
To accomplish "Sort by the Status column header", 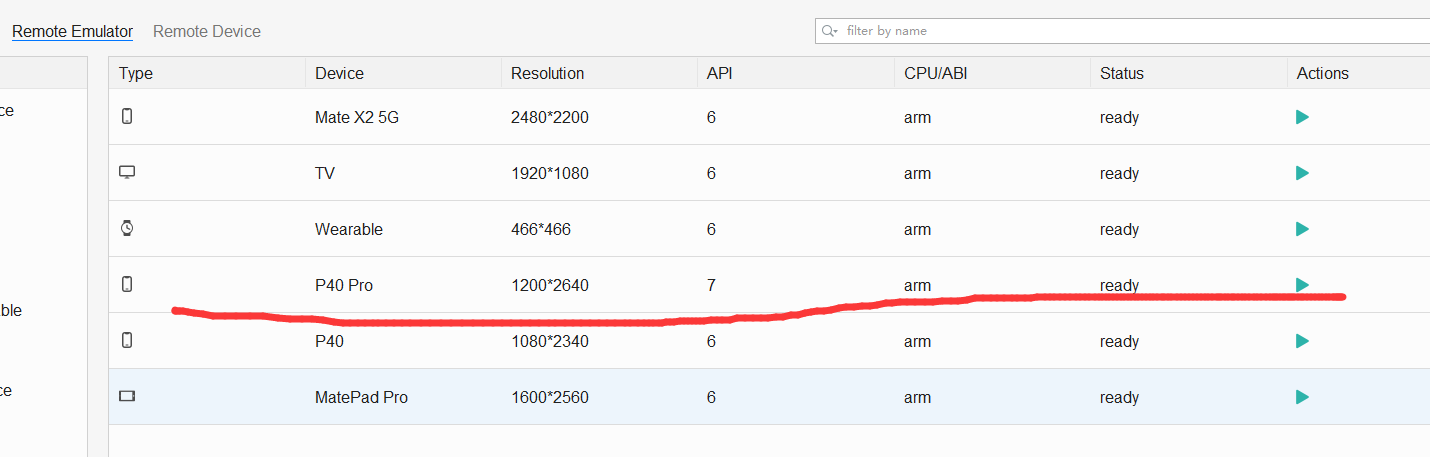I will coord(1122,73).
